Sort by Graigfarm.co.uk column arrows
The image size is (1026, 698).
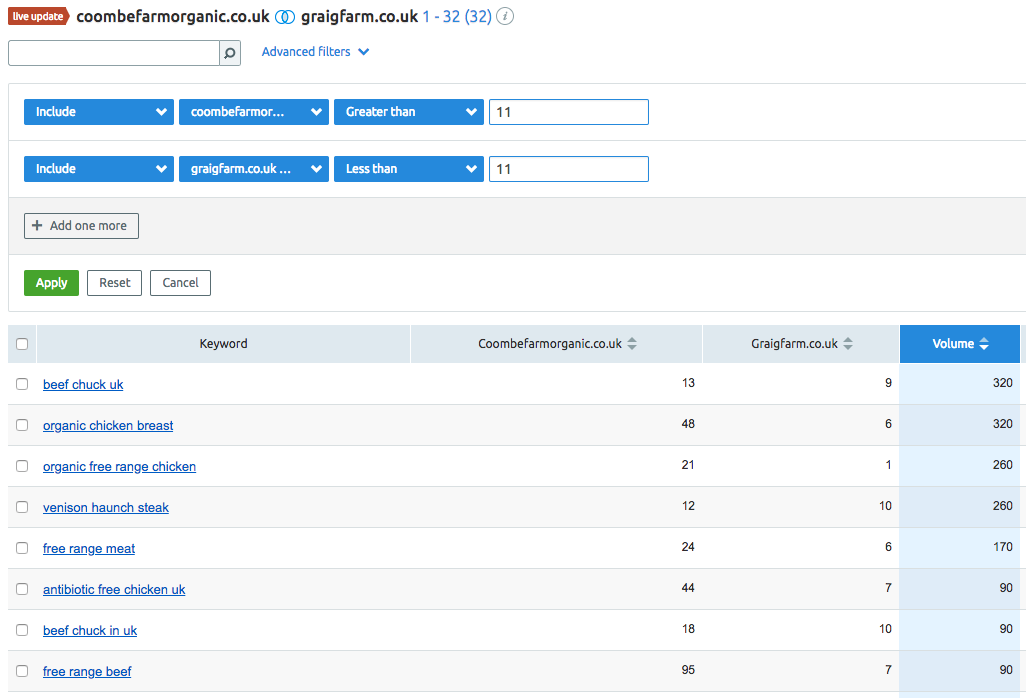[848, 343]
